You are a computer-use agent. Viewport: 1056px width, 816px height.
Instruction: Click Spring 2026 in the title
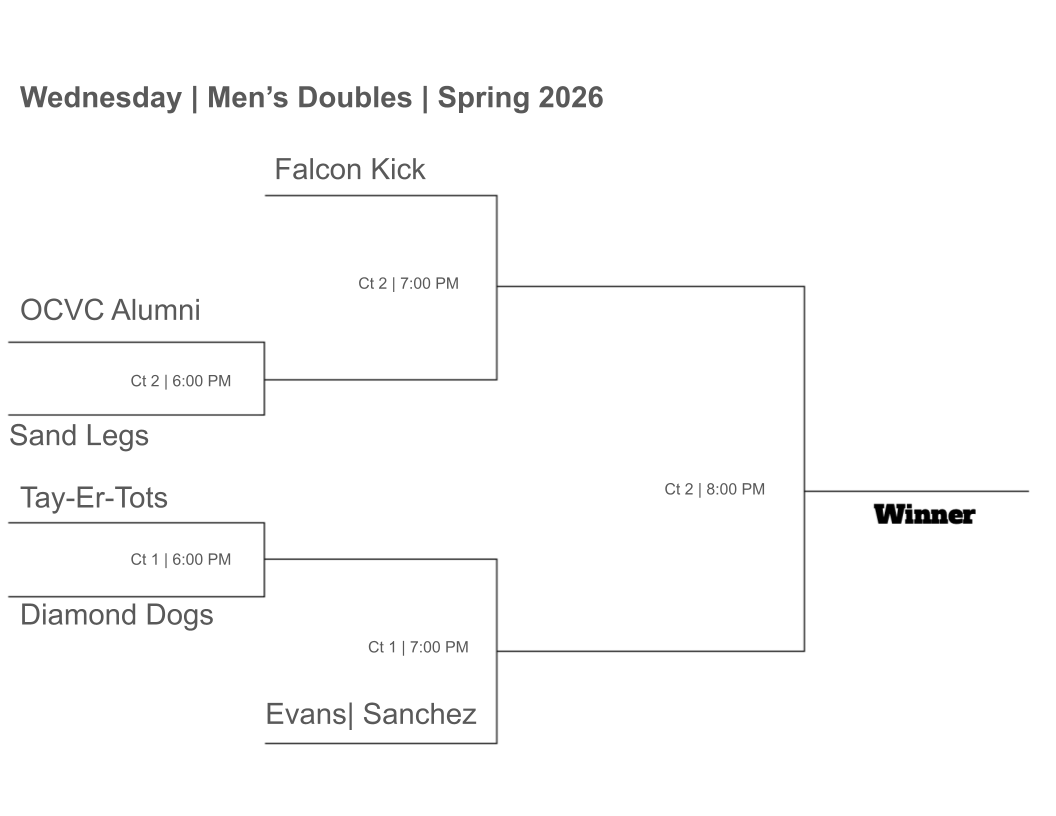(521, 98)
